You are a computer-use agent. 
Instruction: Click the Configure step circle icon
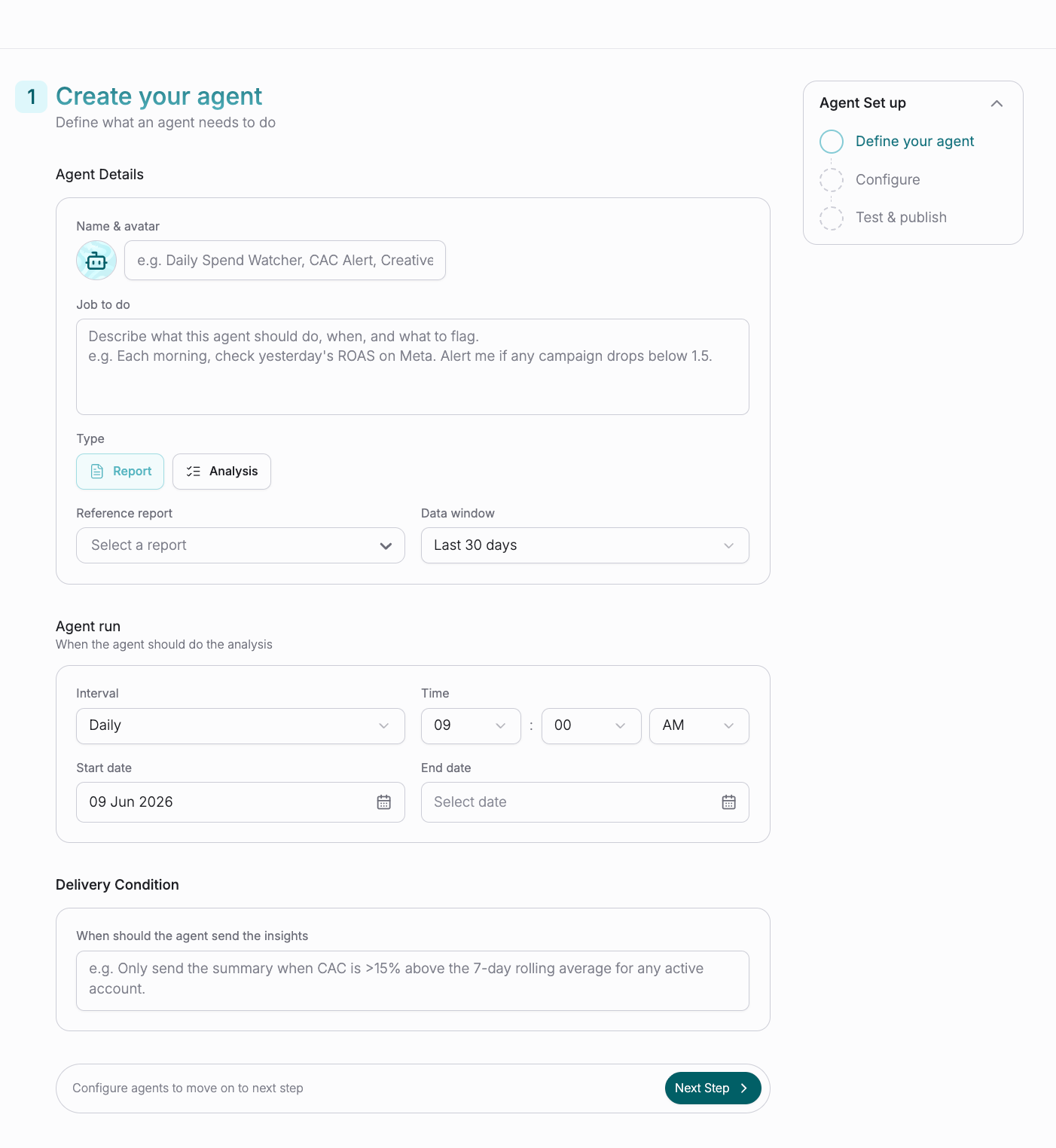[x=832, y=180]
